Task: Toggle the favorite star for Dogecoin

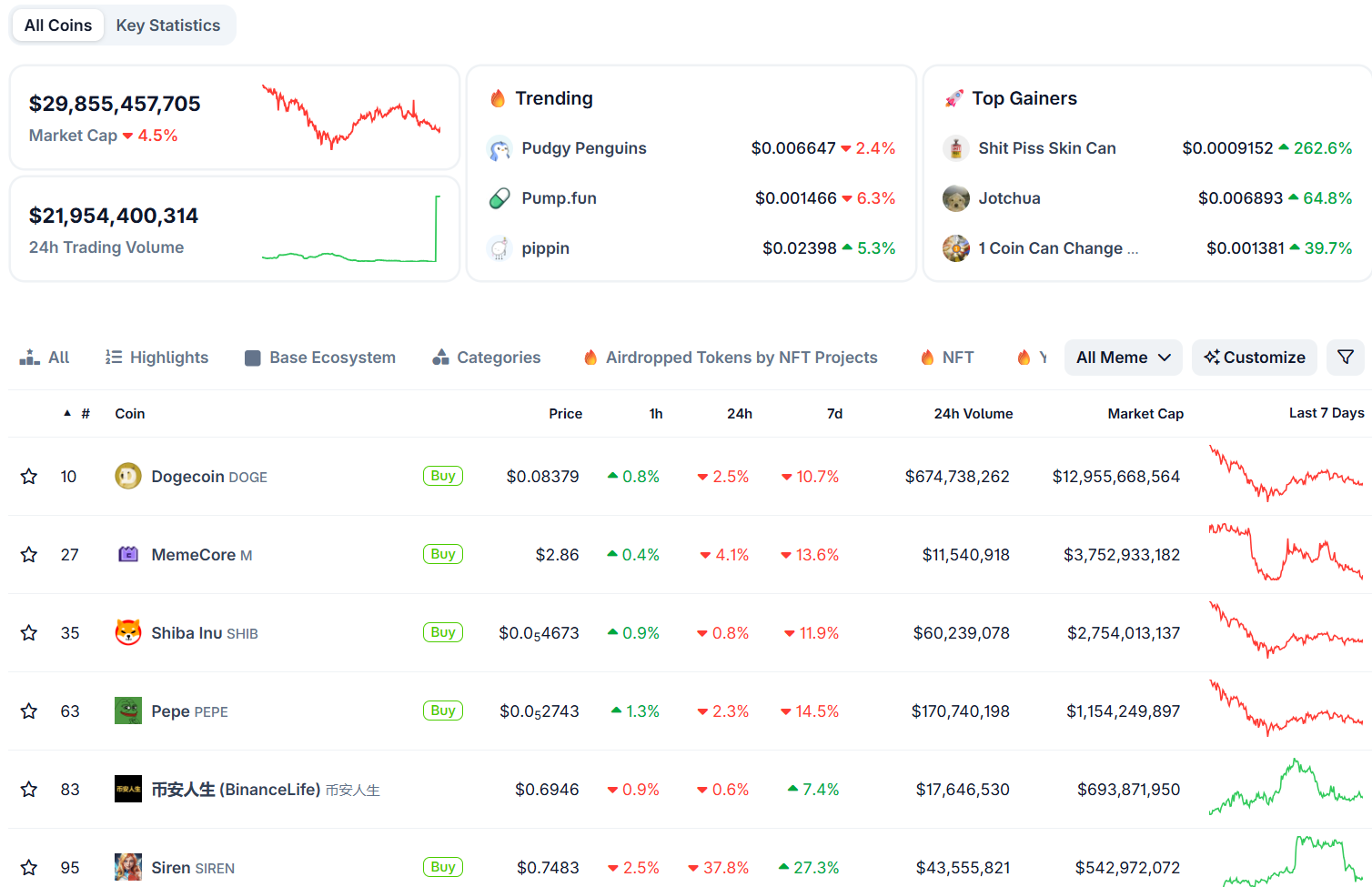Action: 29,476
